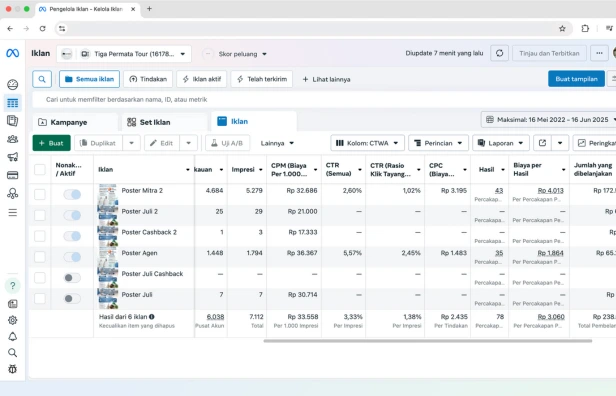Open the notifications bell icon
The width and height of the screenshot is (616, 396).
pos(13,337)
